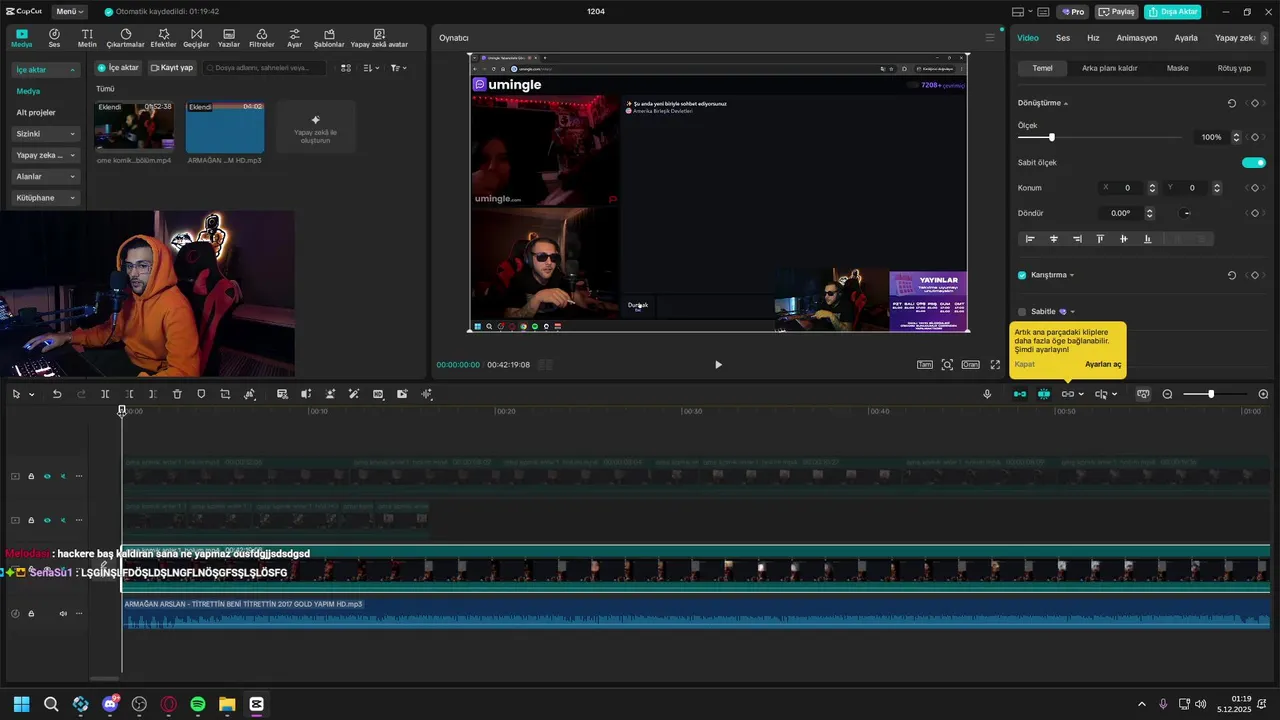
Task: Click the İçe aktar import button
Action: [118, 68]
